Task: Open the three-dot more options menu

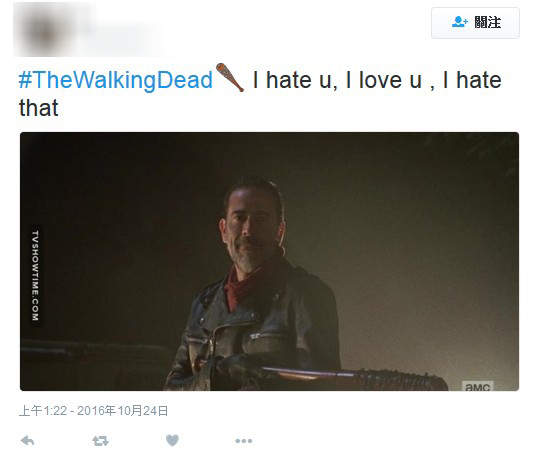Action: [243, 441]
